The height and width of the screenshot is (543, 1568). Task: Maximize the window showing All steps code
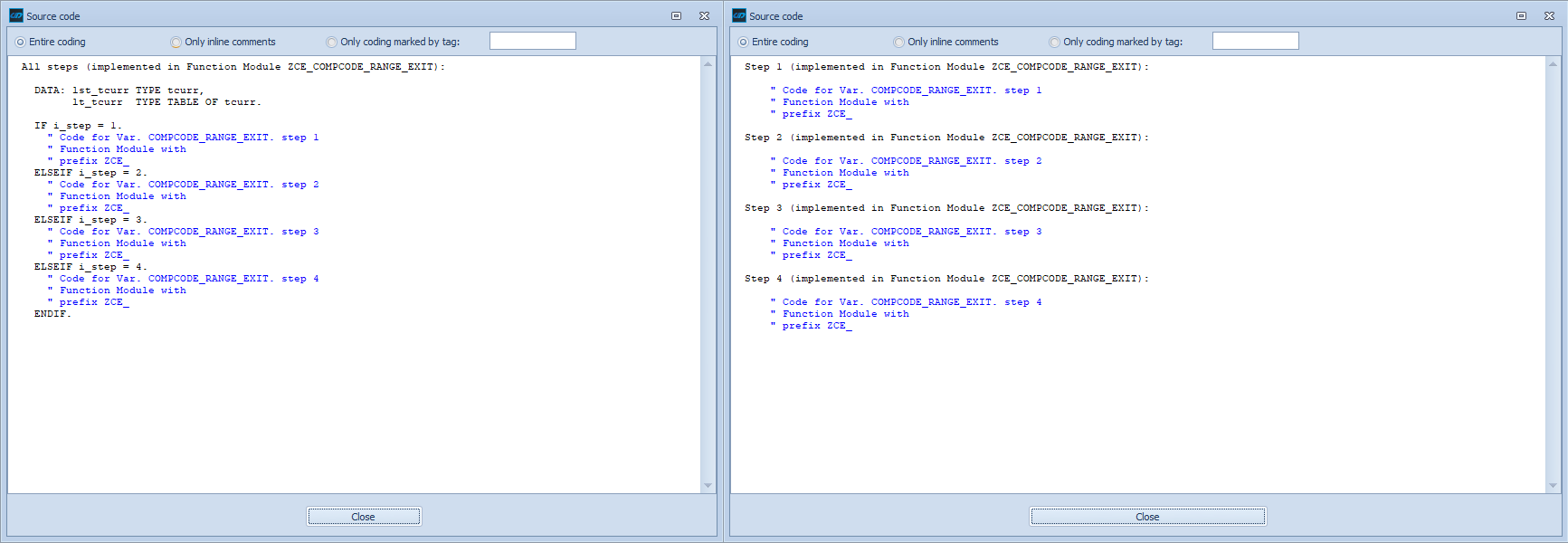[x=676, y=16]
